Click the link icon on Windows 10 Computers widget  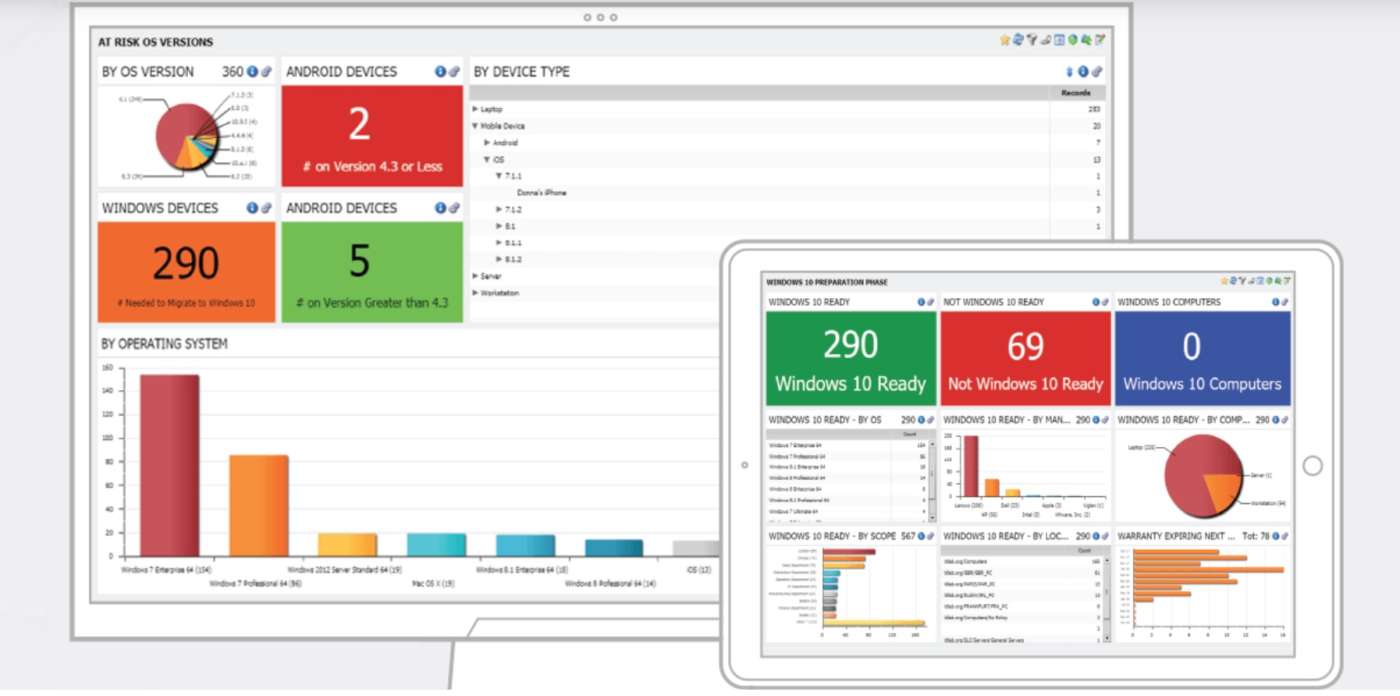(1285, 302)
